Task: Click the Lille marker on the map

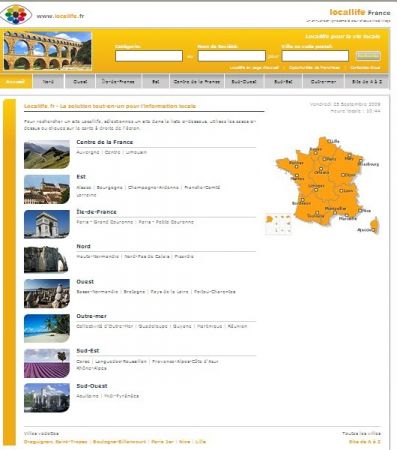Action: point(329,141)
